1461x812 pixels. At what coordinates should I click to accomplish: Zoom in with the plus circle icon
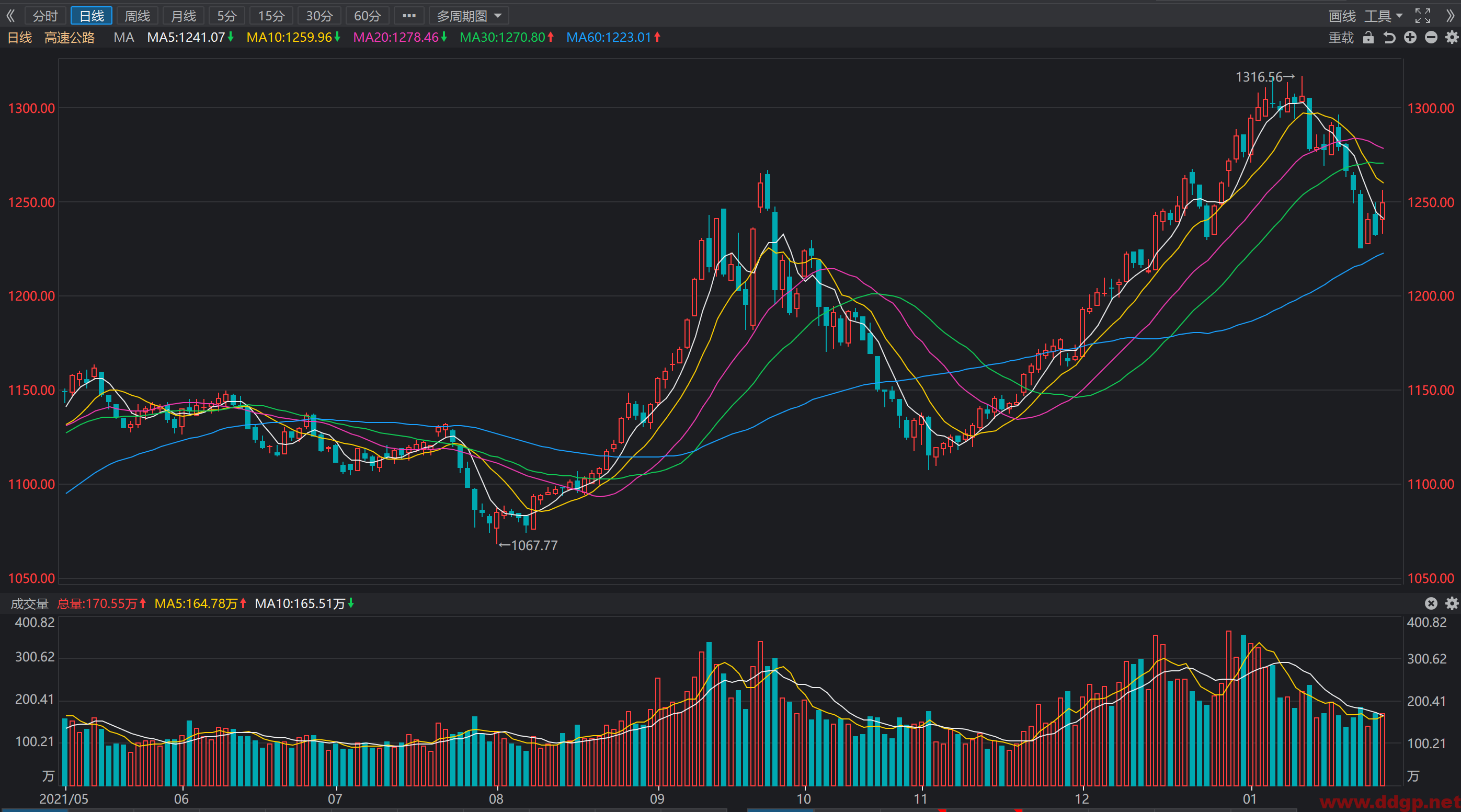tap(1410, 38)
